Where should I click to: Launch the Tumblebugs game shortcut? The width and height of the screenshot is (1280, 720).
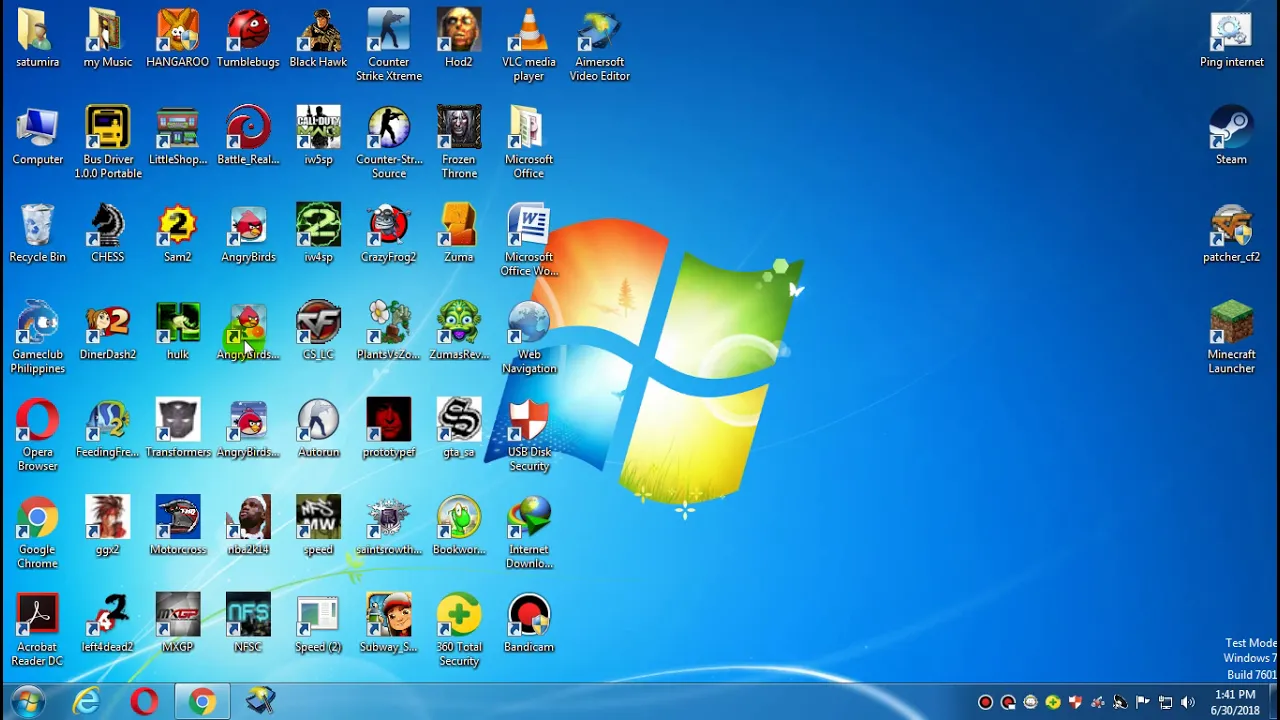pyautogui.click(x=248, y=38)
